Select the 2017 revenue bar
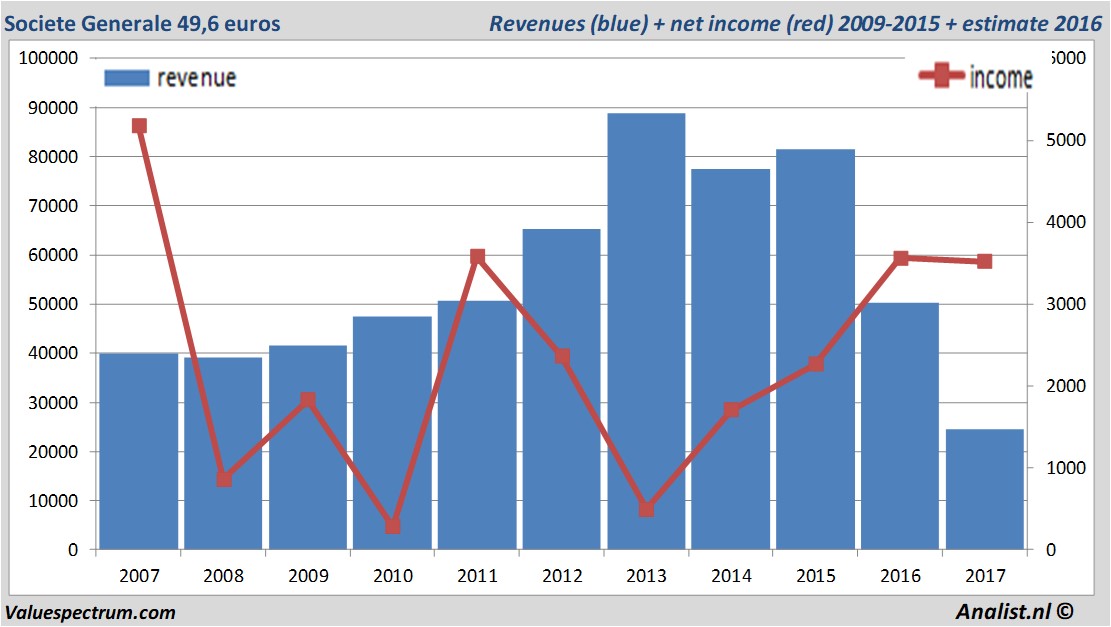 pyautogui.click(x=985, y=490)
